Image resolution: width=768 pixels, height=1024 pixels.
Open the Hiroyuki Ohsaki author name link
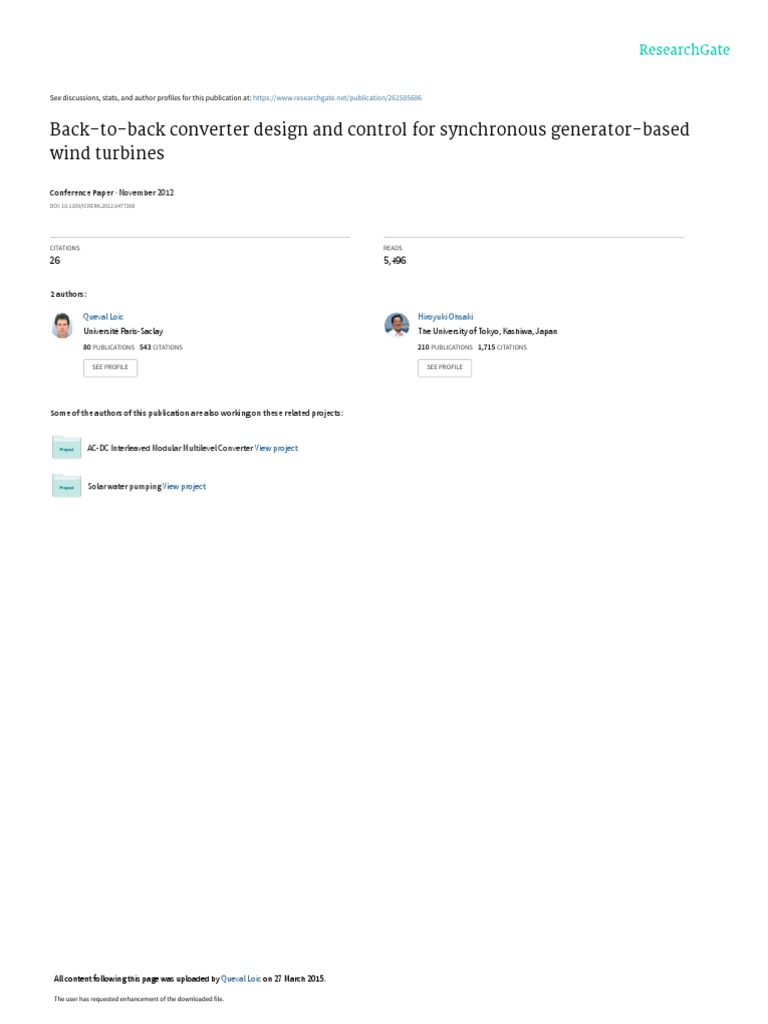tap(445, 317)
